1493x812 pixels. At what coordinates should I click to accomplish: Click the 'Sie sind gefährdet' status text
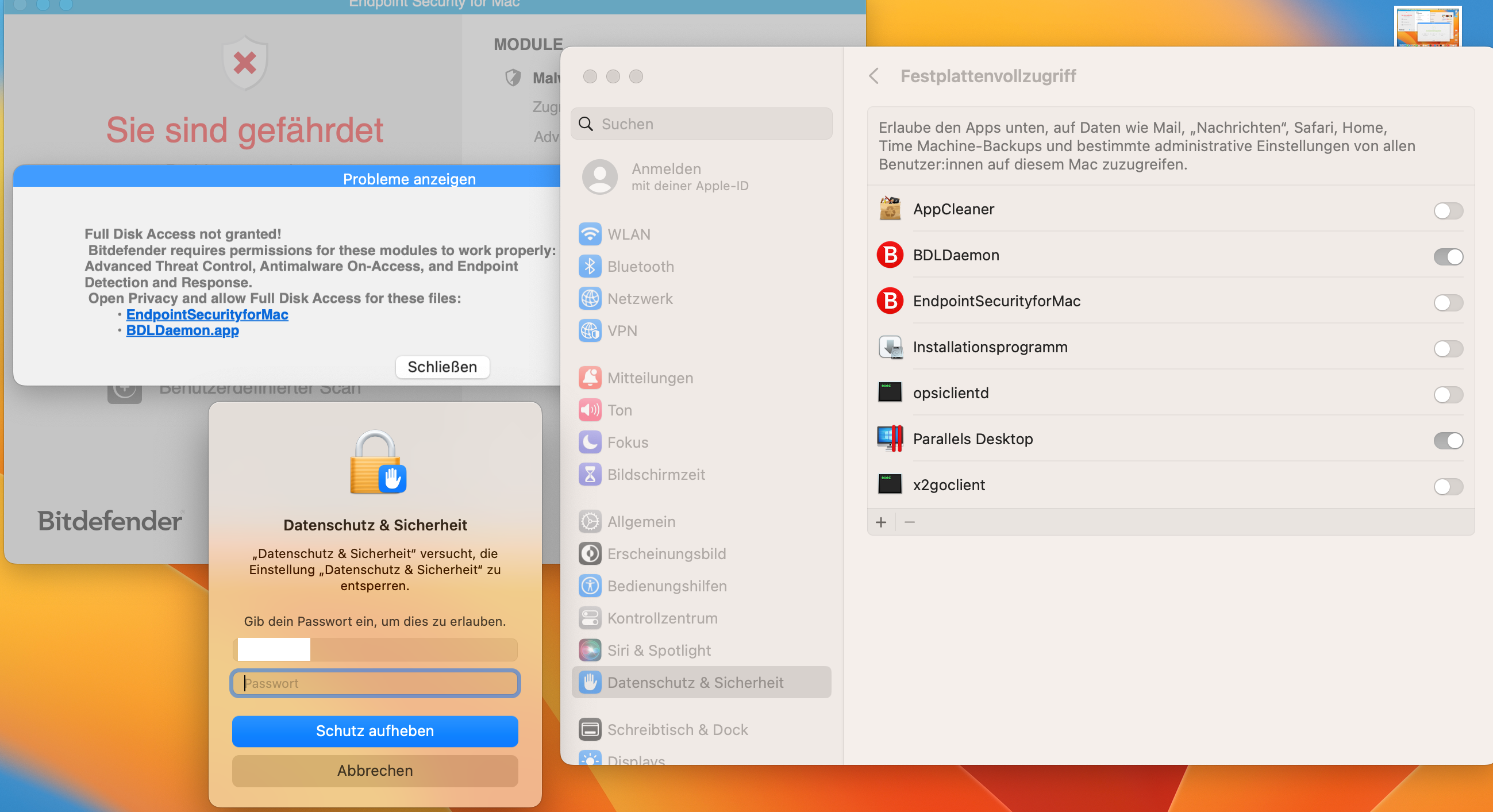(245, 129)
